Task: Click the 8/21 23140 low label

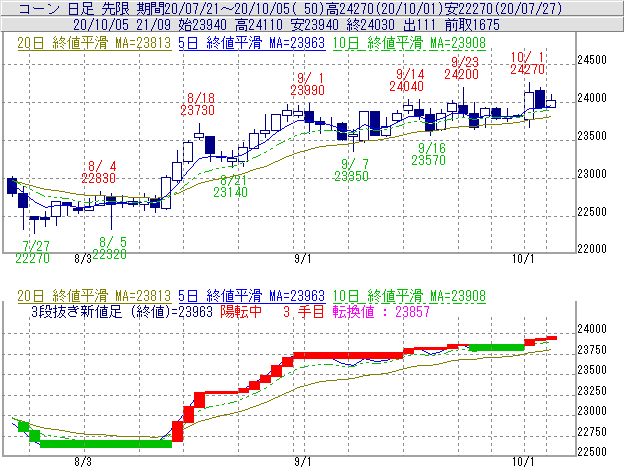Action: (230, 186)
